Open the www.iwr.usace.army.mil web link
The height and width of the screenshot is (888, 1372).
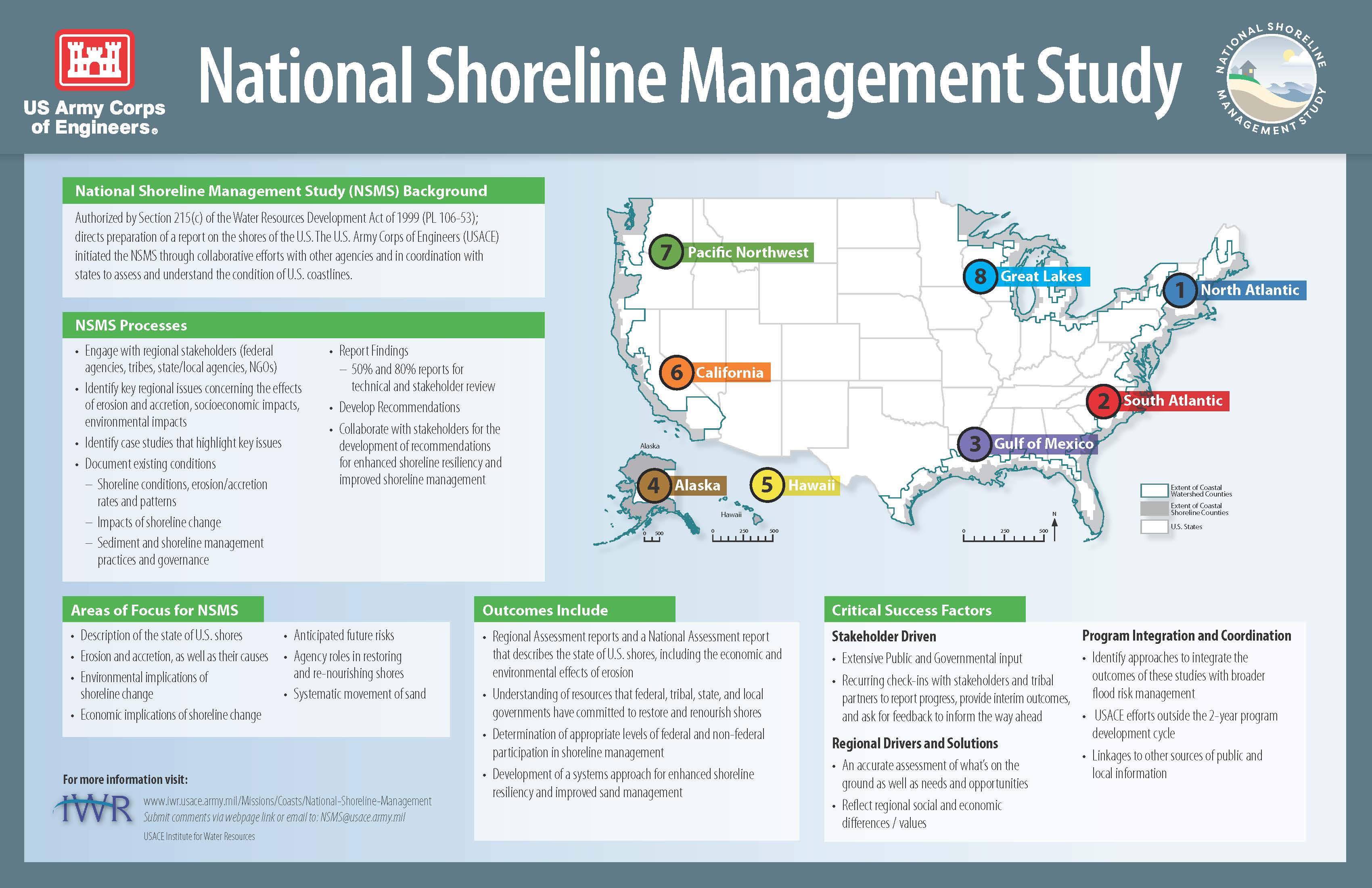287,801
